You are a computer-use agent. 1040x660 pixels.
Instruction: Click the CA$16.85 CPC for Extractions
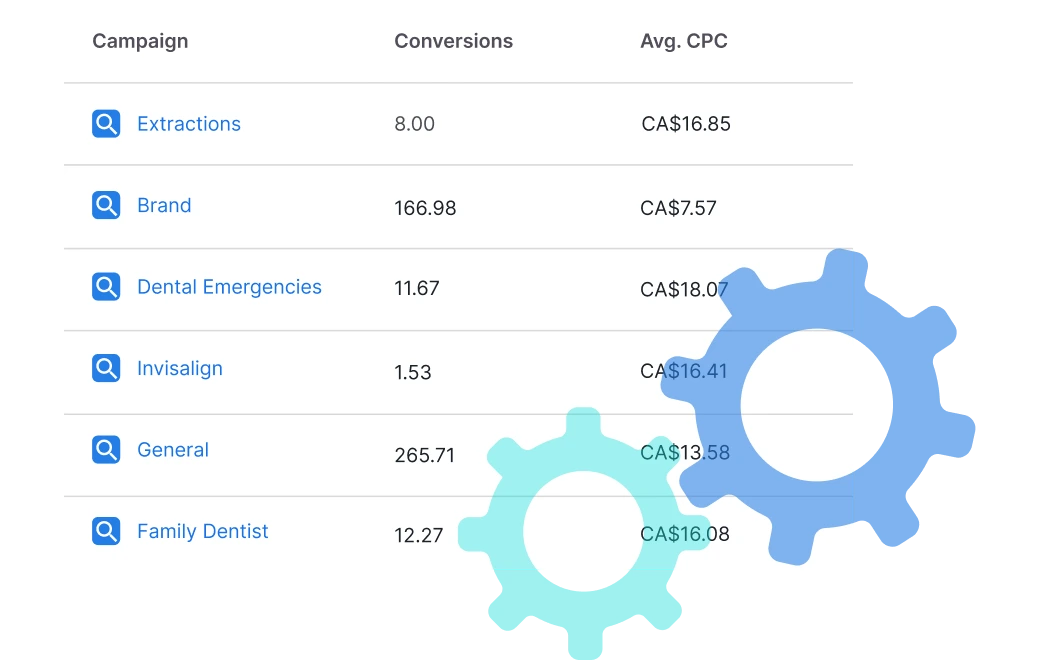tap(686, 124)
